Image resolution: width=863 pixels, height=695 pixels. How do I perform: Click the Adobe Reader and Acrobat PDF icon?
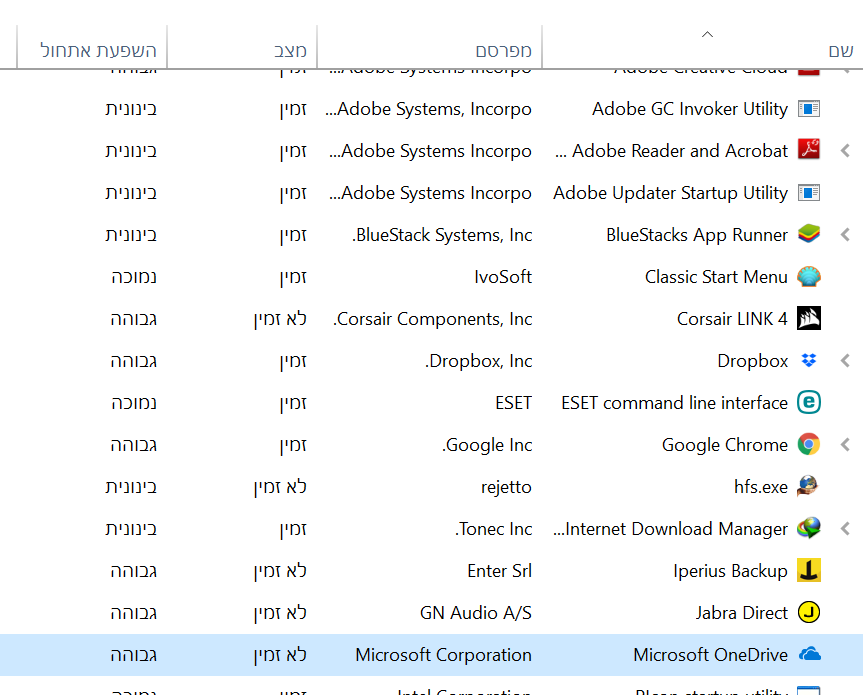point(809,151)
